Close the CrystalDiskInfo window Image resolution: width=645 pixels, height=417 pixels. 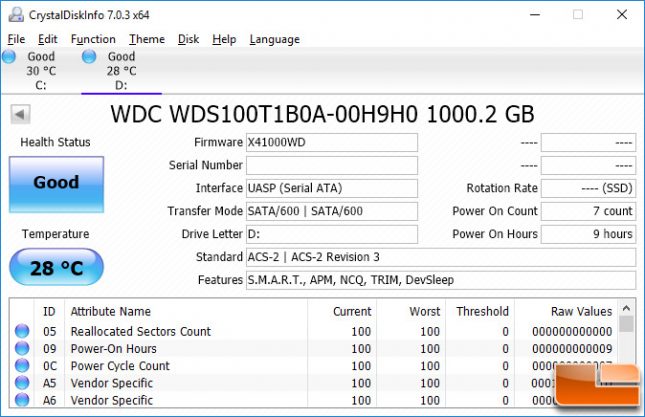tap(622, 15)
